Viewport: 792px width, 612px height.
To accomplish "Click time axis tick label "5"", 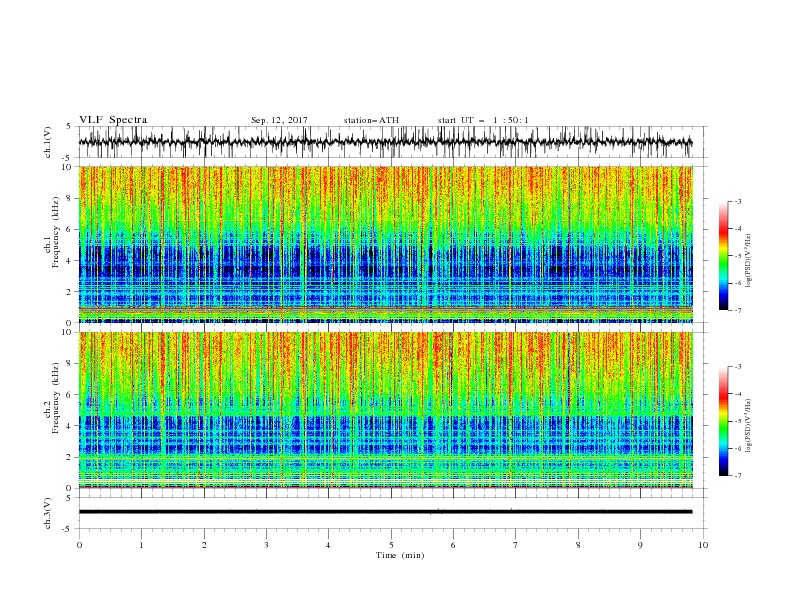I will click(x=391, y=545).
